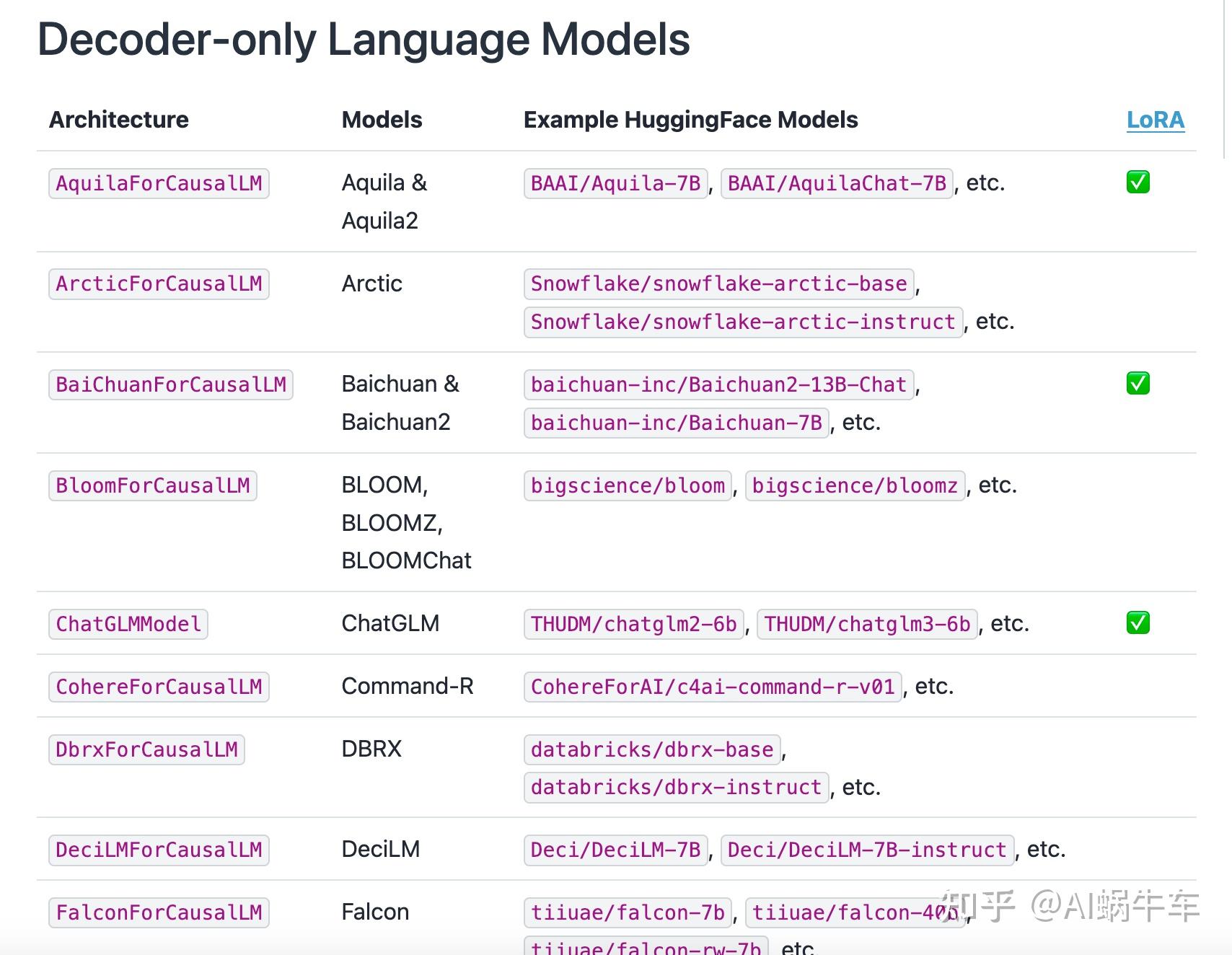Click the BloomForCausalLM architecture tag
The width and height of the screenshot is (1232, 955).
(153, 485)
